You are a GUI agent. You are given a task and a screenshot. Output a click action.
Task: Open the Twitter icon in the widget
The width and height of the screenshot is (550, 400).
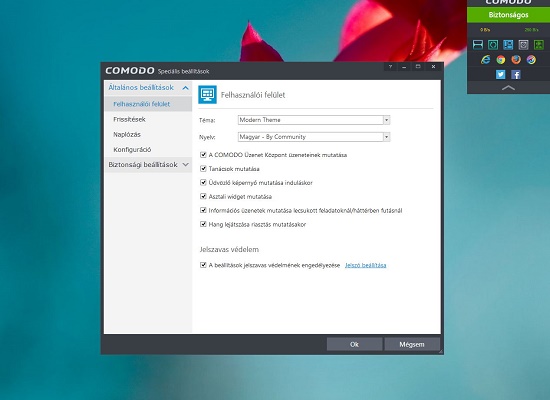click(x=501, y=74)
